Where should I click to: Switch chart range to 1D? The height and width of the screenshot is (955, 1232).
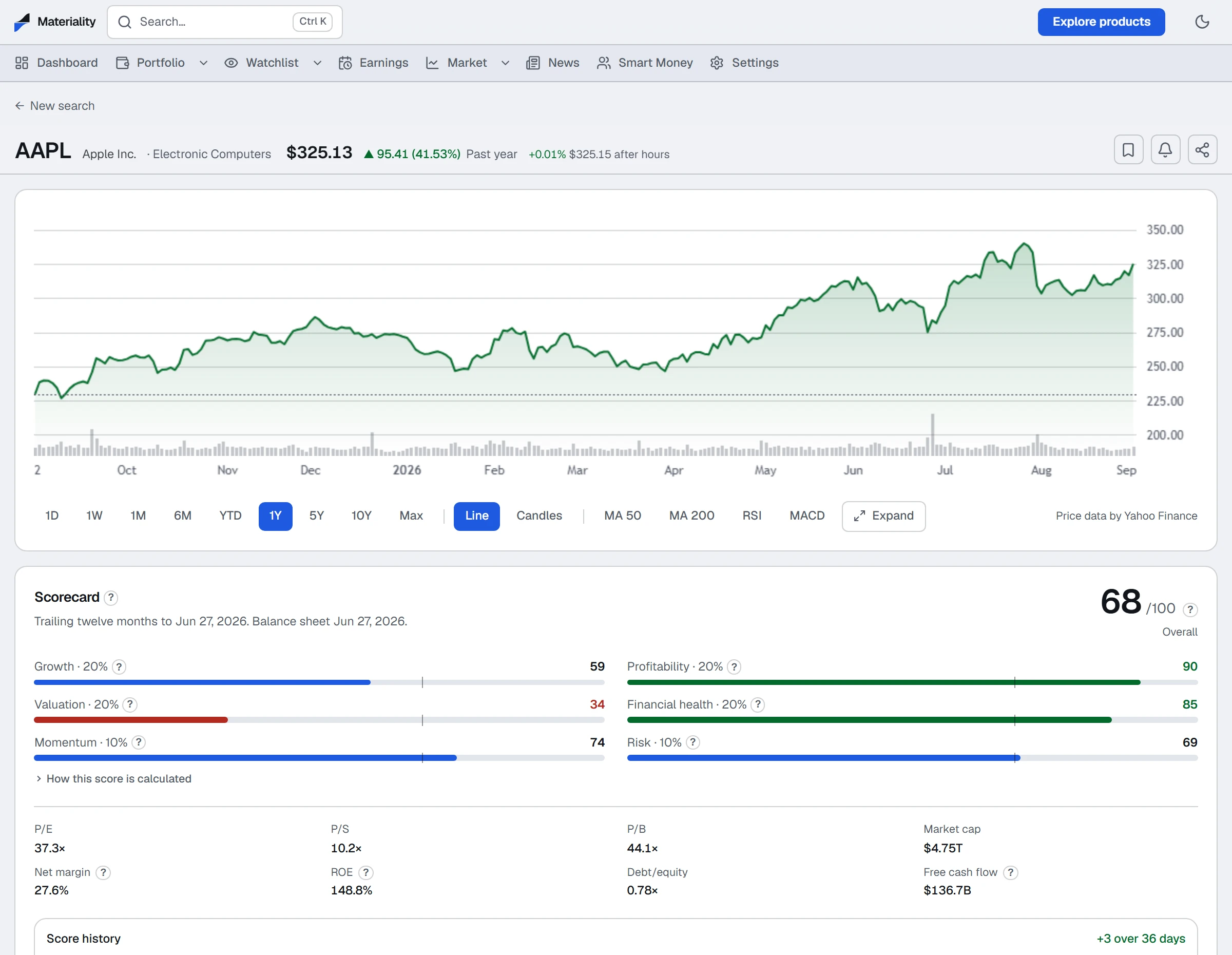coord(52,515)
